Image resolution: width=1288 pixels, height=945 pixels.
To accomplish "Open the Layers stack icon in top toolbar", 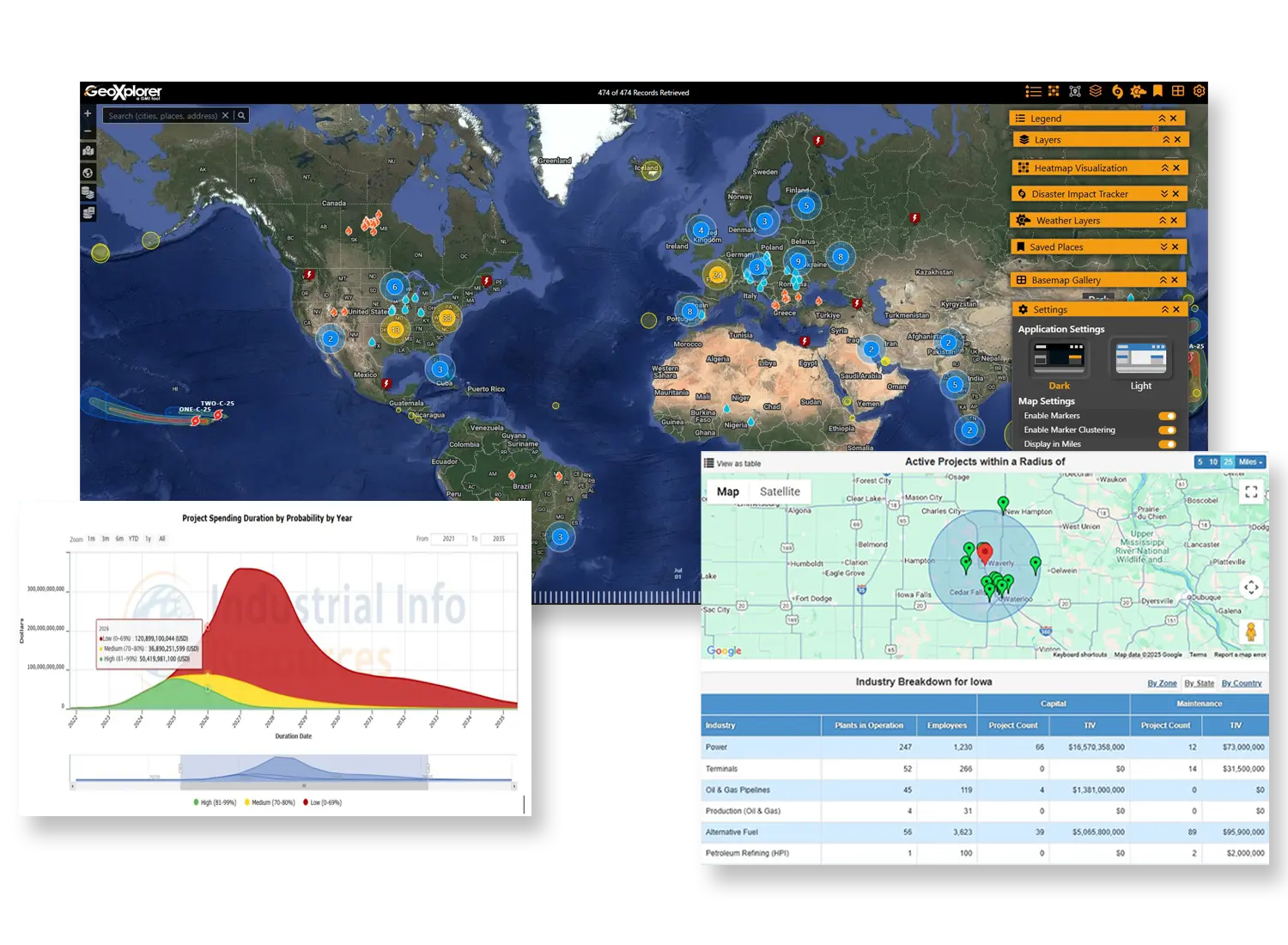I will coord(1096,91).
